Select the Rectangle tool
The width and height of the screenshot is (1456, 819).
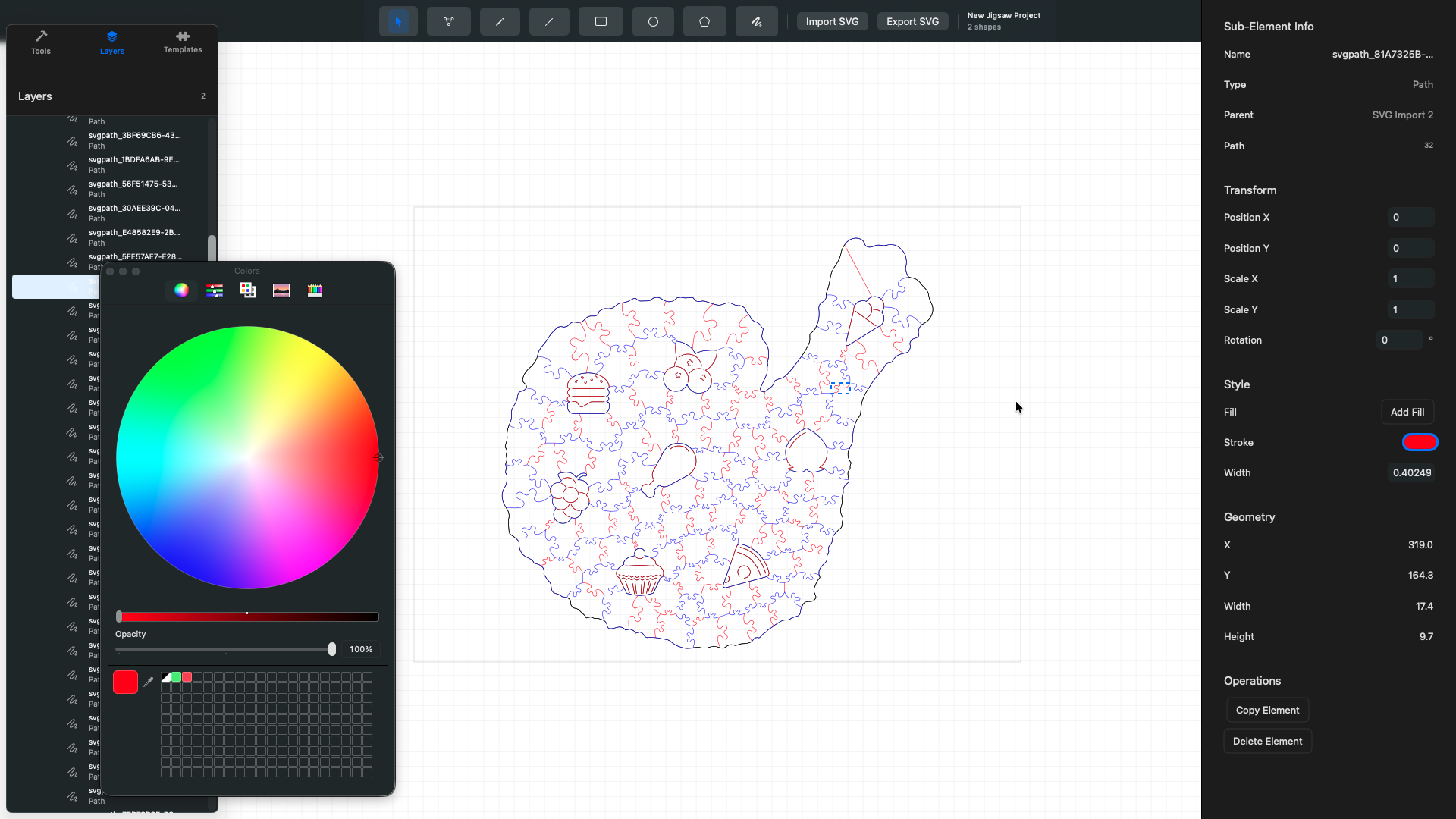pyautogui.click(x=601, y=21)
